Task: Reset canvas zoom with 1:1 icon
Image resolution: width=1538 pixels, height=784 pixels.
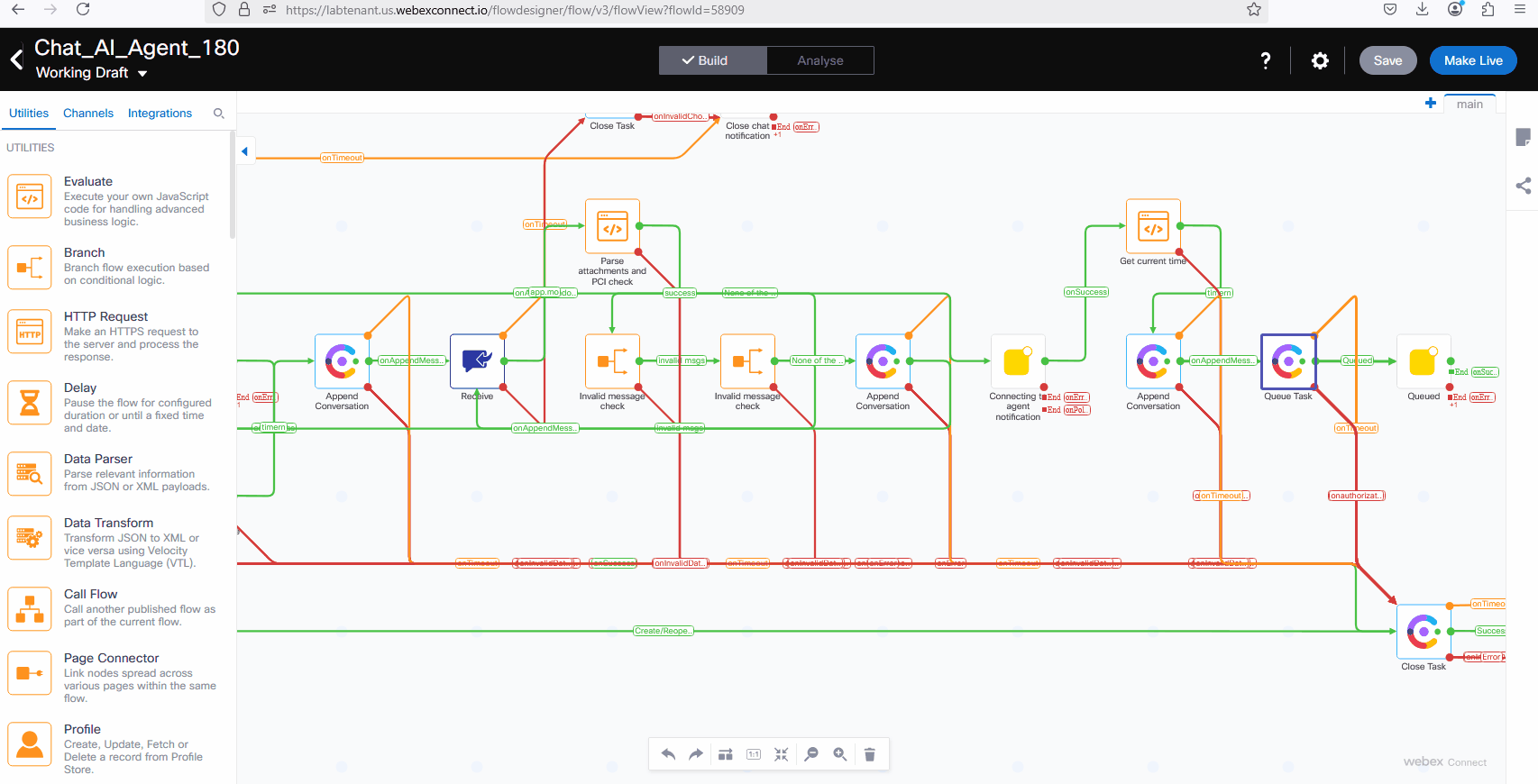Action: pyautogui.click(x=754, y=754)
